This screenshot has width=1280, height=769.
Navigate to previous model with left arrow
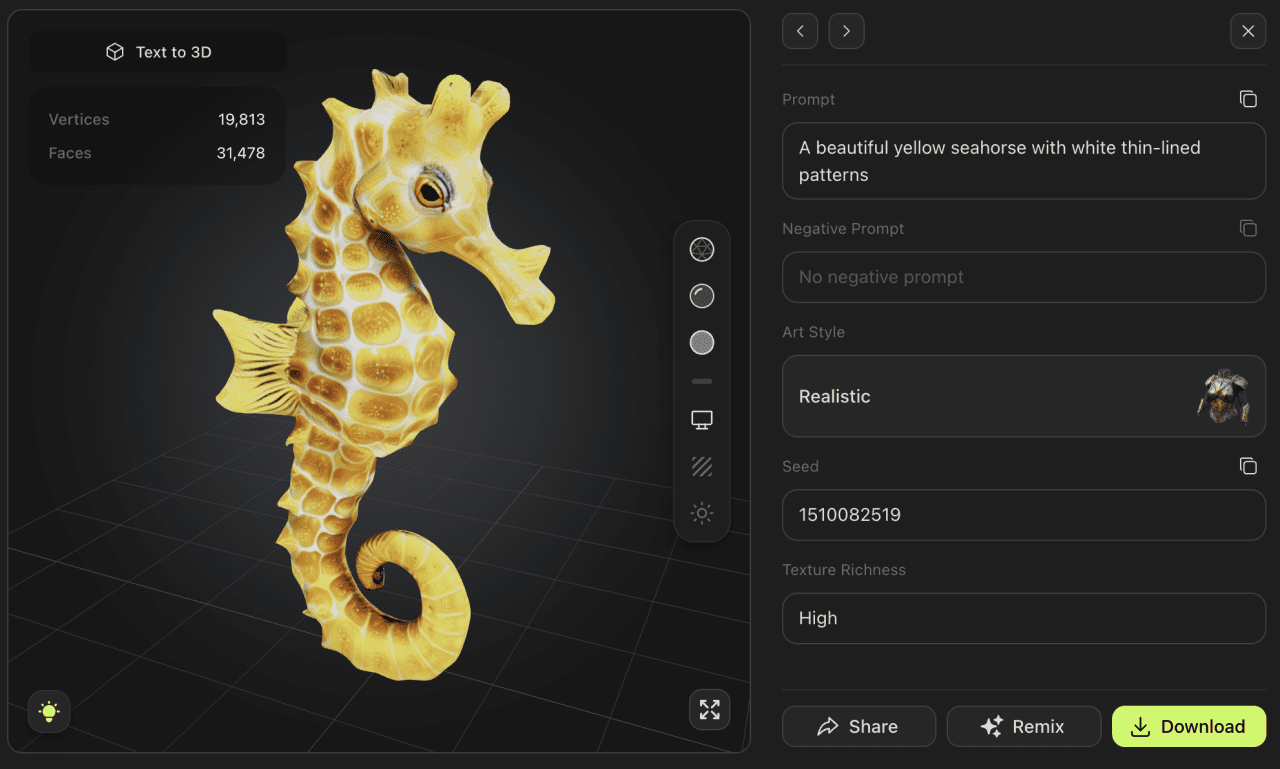pos(799,31)
